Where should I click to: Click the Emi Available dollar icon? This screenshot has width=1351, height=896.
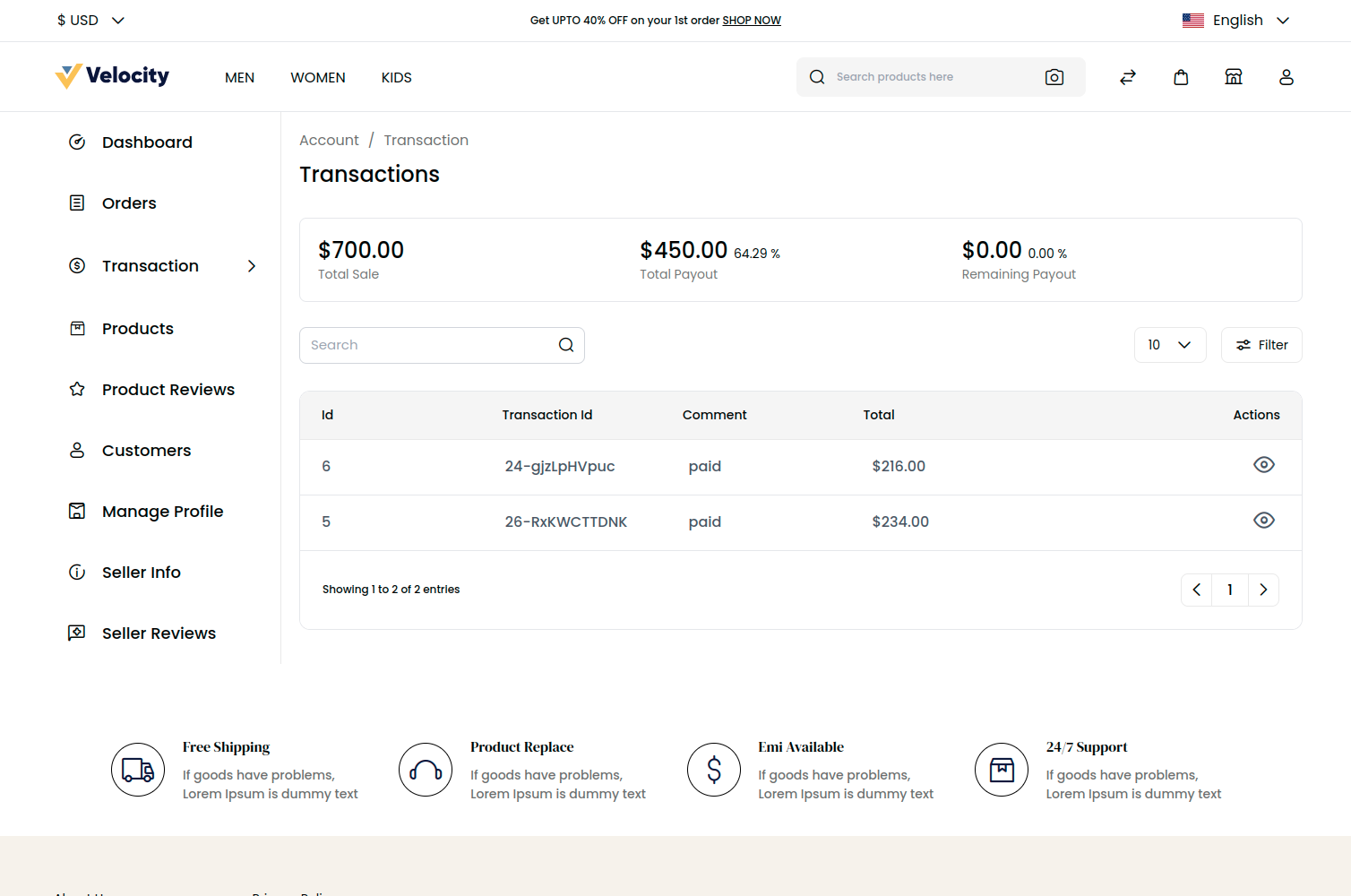714,770
